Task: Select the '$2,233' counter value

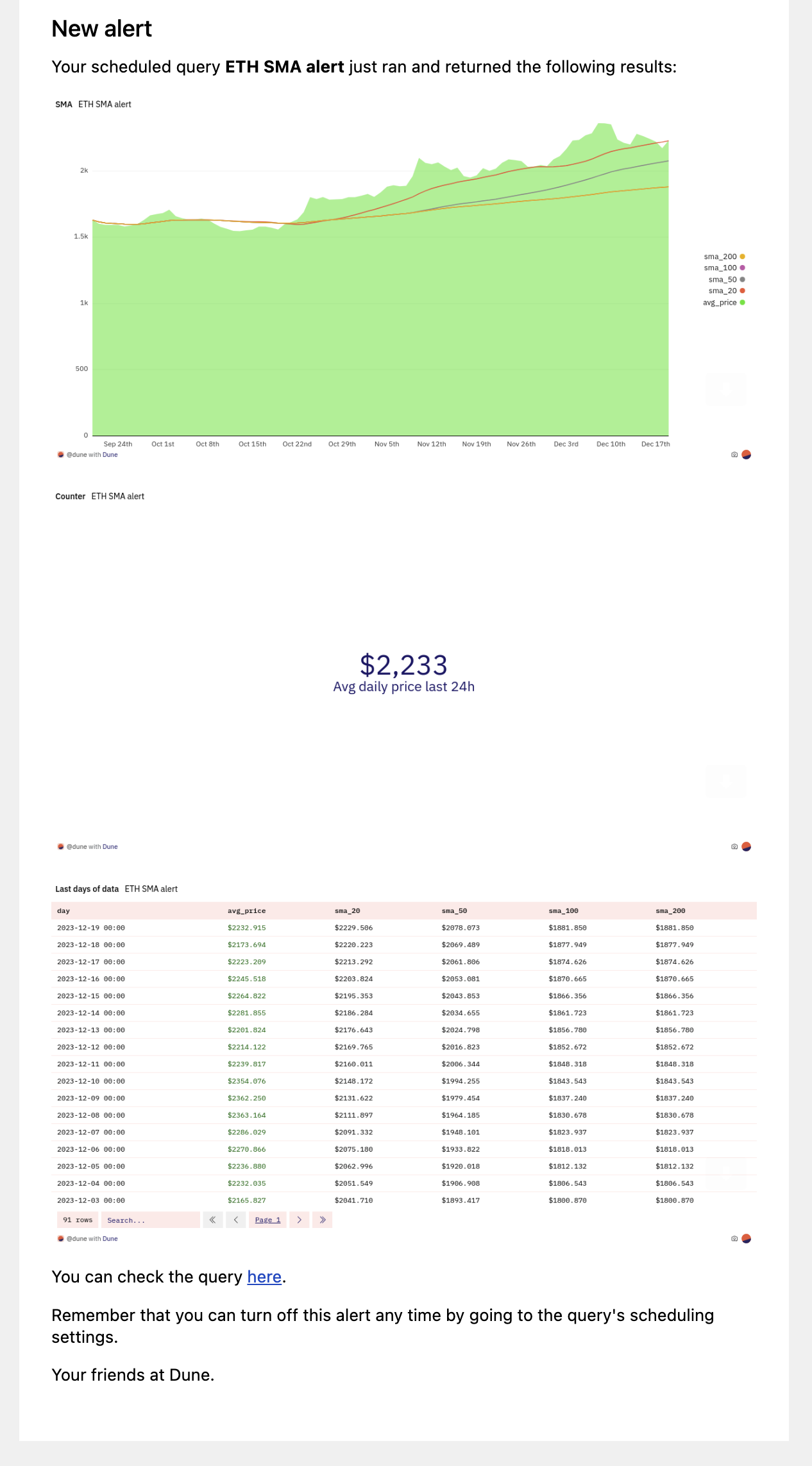Action: click(403, 665)
